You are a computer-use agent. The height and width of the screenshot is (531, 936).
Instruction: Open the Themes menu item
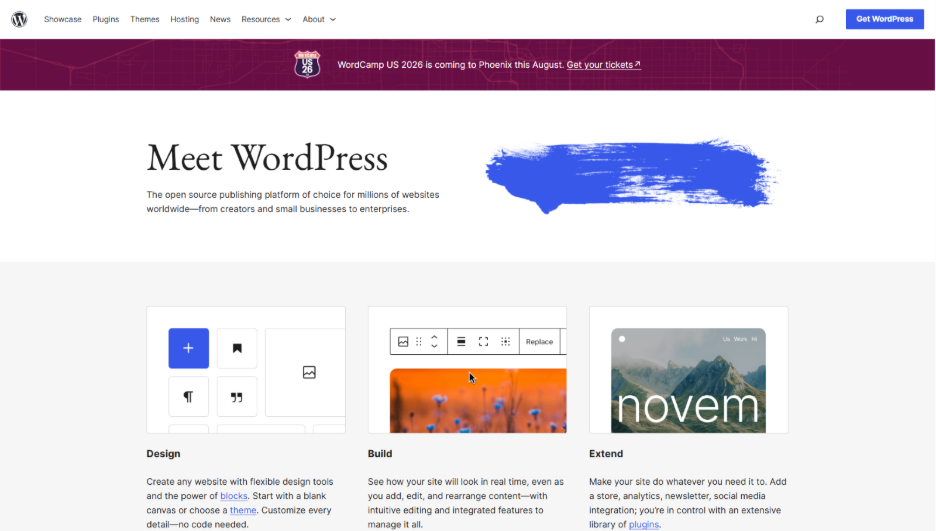point(145,19)
